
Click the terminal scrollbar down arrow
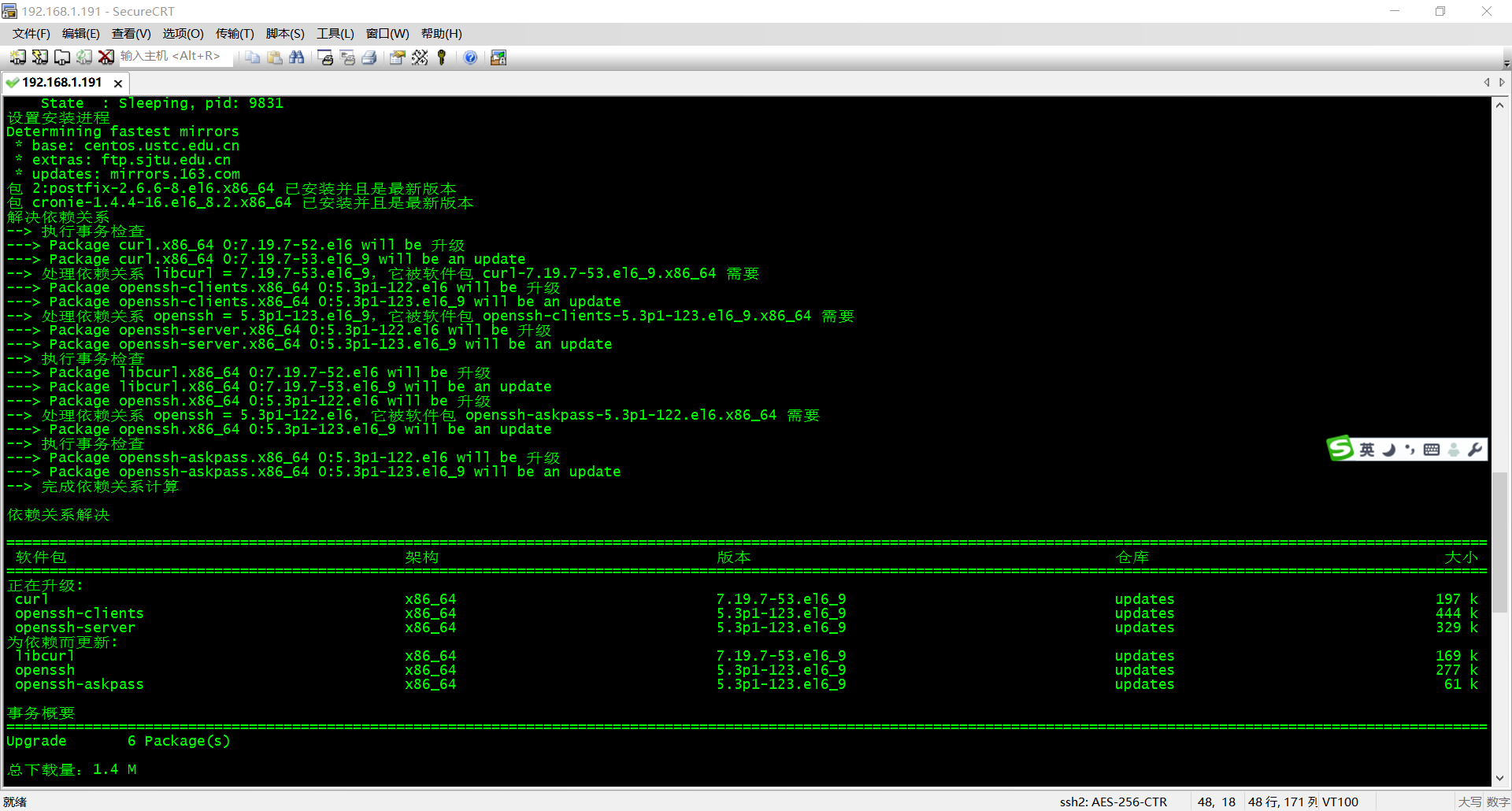pos(1500,778)
